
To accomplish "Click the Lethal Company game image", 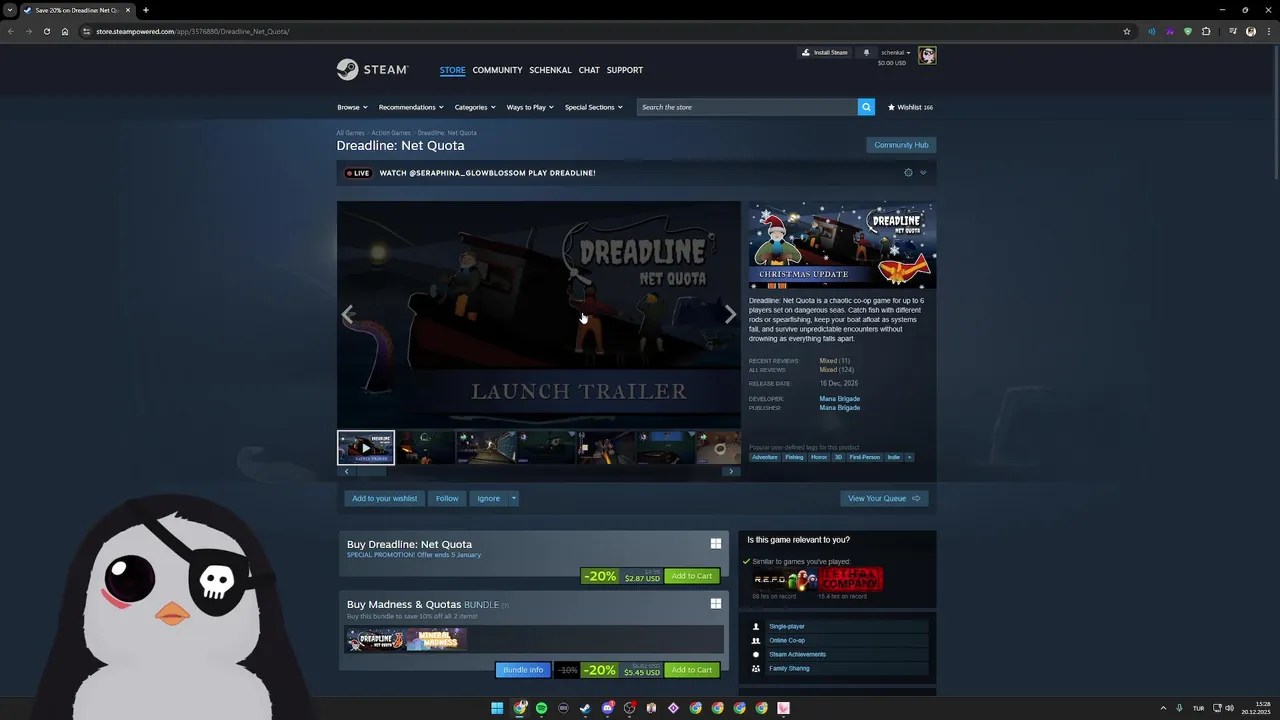I will point(851,580).
